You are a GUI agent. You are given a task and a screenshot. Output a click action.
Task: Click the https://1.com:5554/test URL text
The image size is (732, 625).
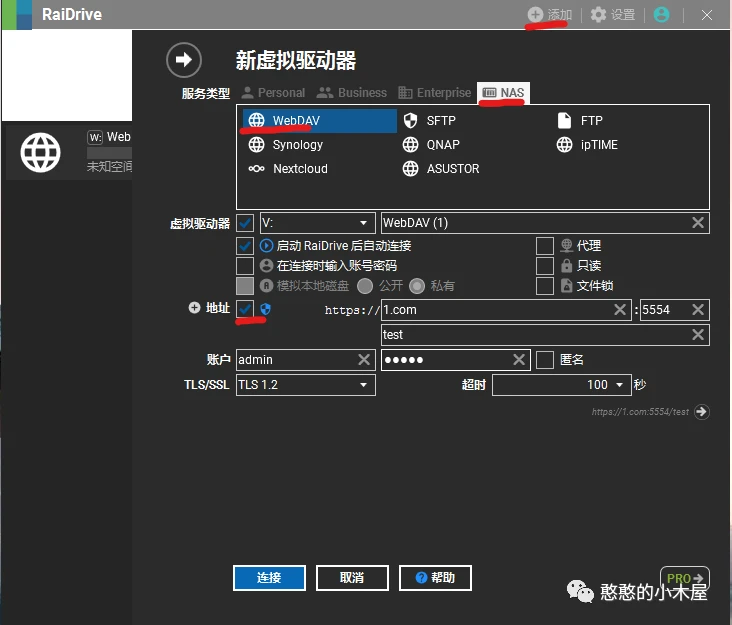pyautogui.click(x=640, y=412)
